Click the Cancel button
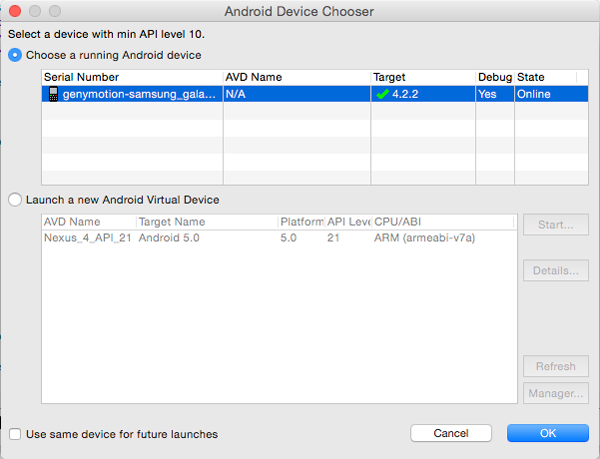600x459 pixels. tap(450, 433)
